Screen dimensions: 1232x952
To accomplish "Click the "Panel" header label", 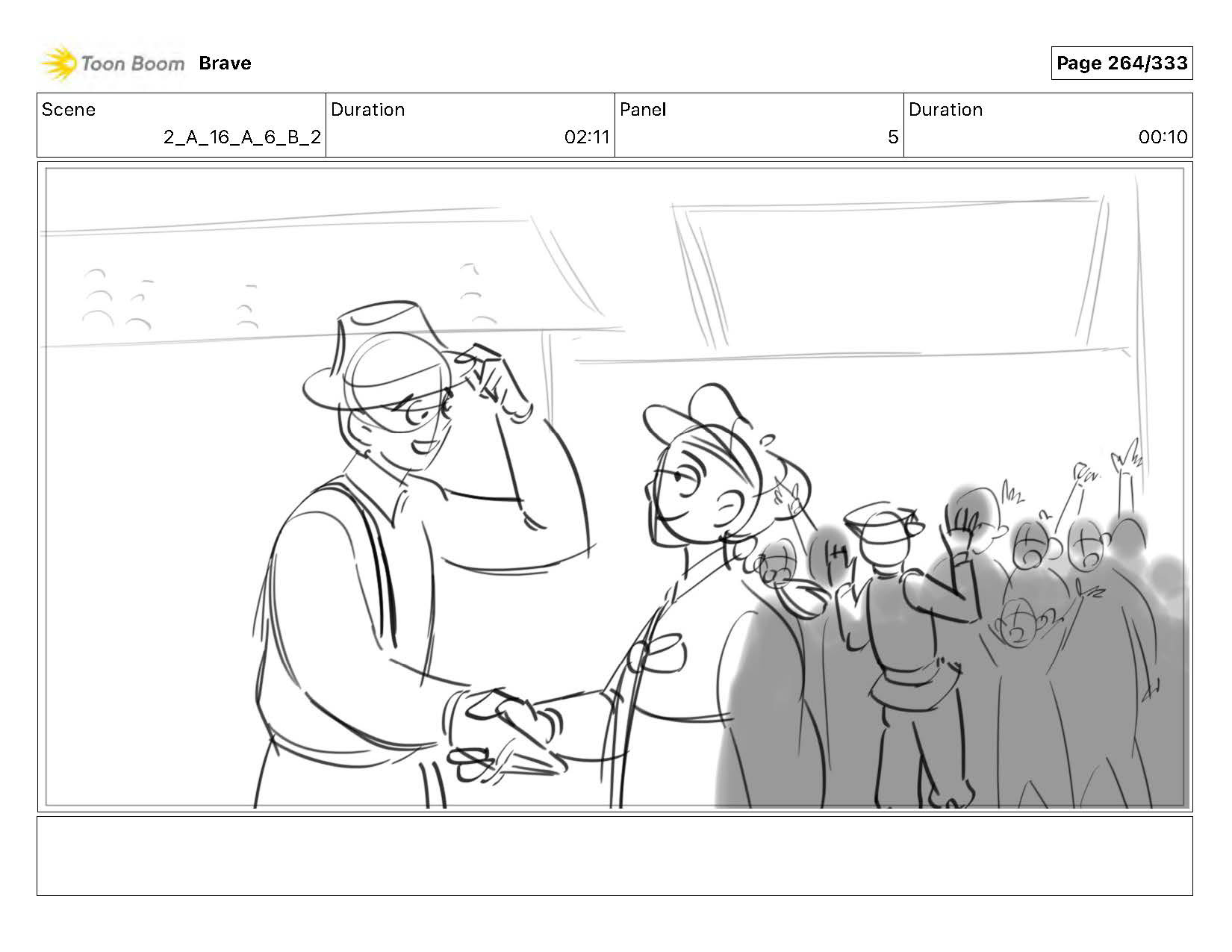I will [x=642, y=110].
